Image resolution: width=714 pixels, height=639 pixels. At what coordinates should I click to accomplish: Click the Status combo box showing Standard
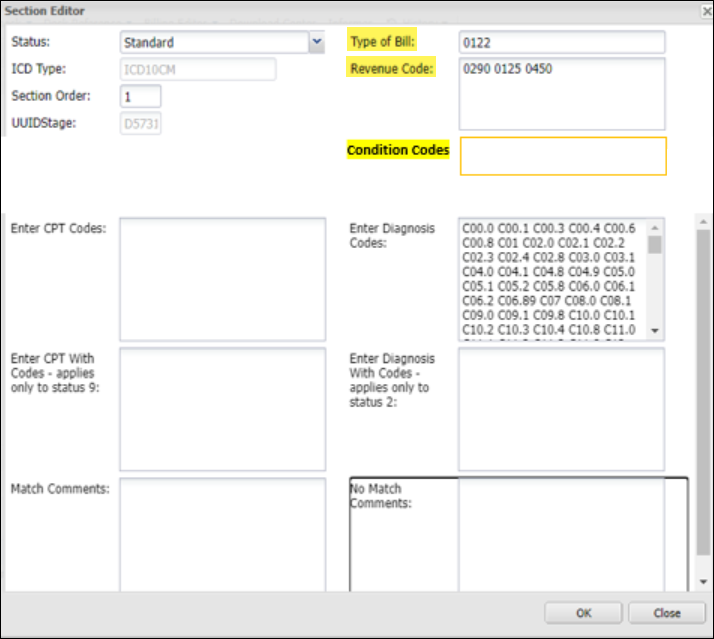[x=213, y=42]
